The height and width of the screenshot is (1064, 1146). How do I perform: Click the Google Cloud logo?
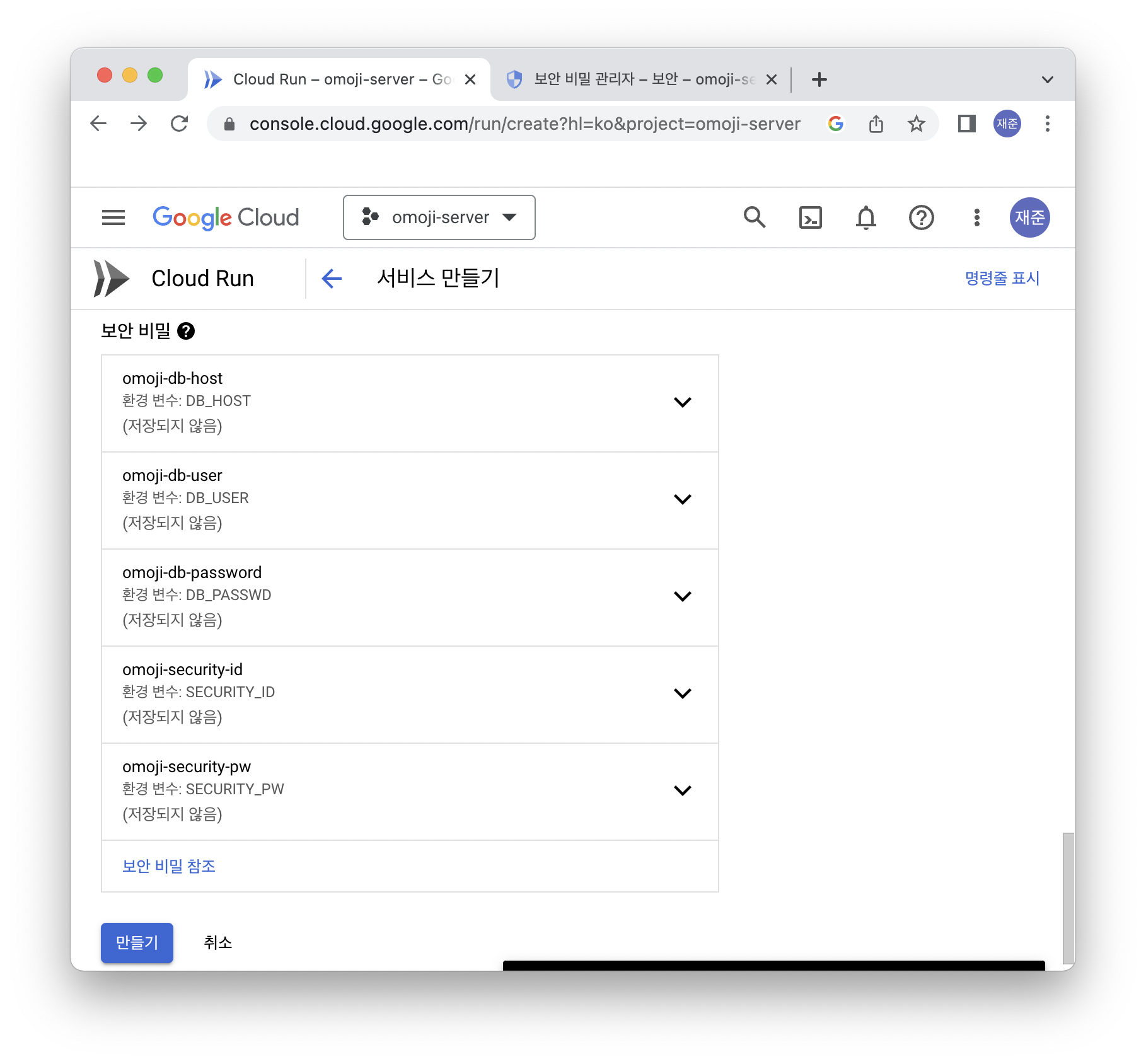coord(226,217)
